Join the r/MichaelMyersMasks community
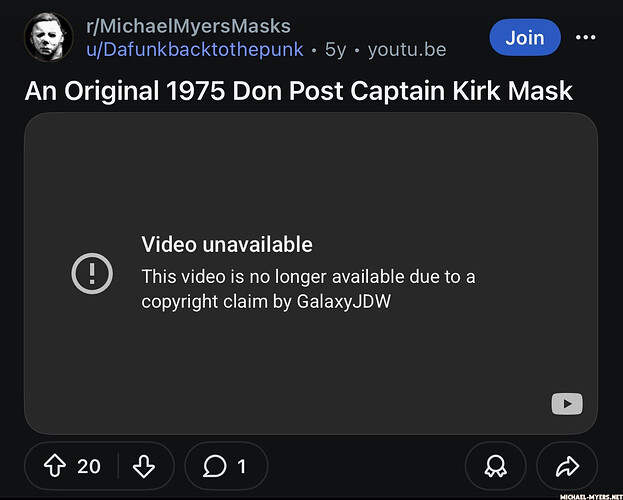Screen dimensions: 623x500 pyautogui.click(x=525, y=37)
